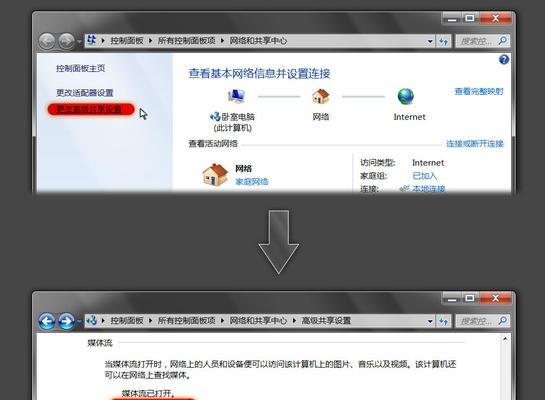
Task: Expand arrow before 高级共享设置 breadcrumb
Action: pos(294,320)
